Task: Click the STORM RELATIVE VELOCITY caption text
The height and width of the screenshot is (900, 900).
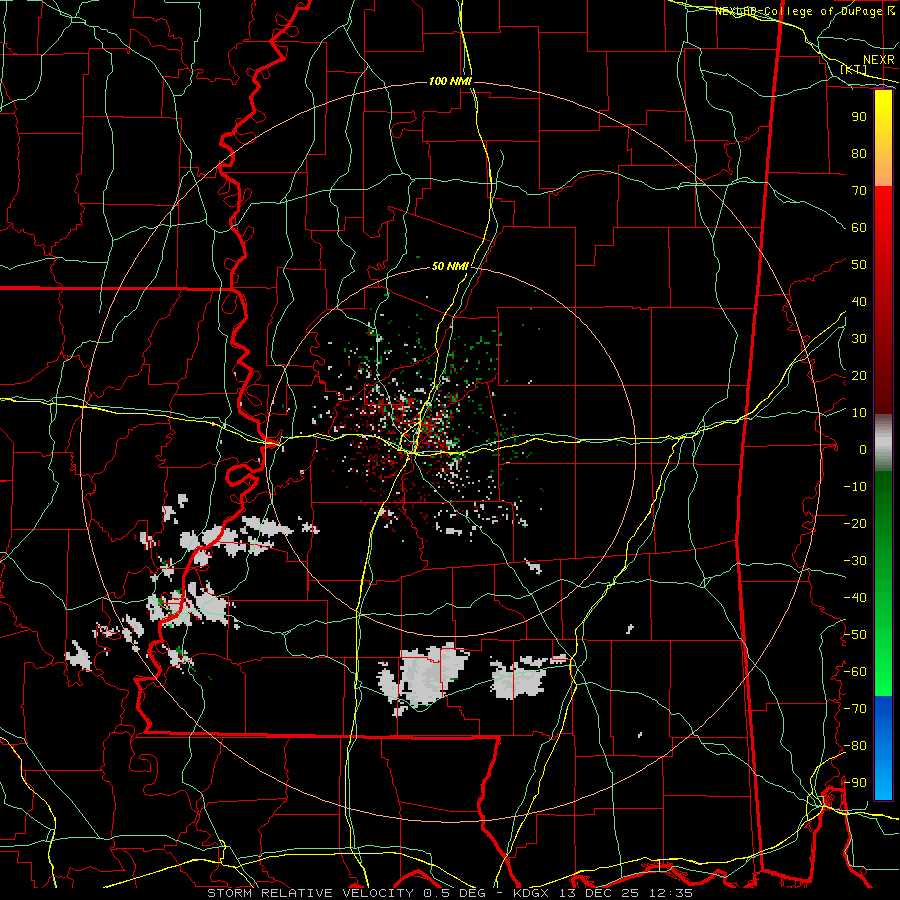Action: click(x=310, y=893)
